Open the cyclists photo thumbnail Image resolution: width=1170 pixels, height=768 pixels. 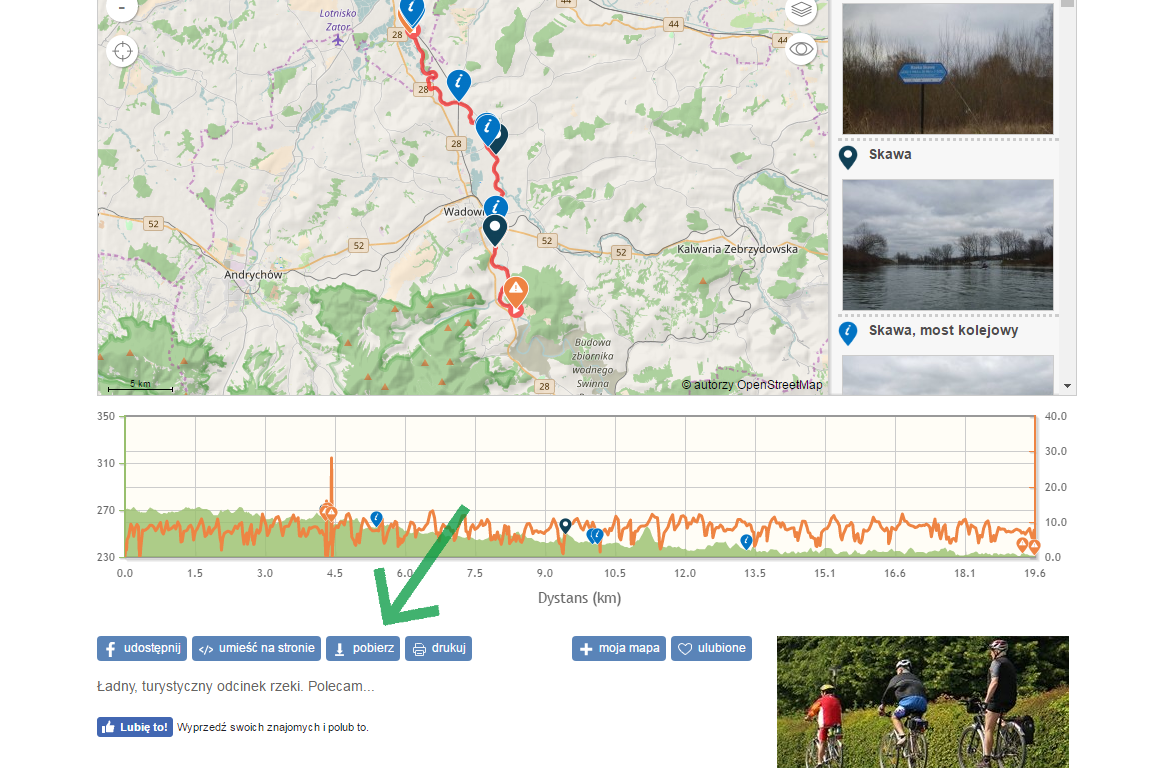[x=923, y=702]
